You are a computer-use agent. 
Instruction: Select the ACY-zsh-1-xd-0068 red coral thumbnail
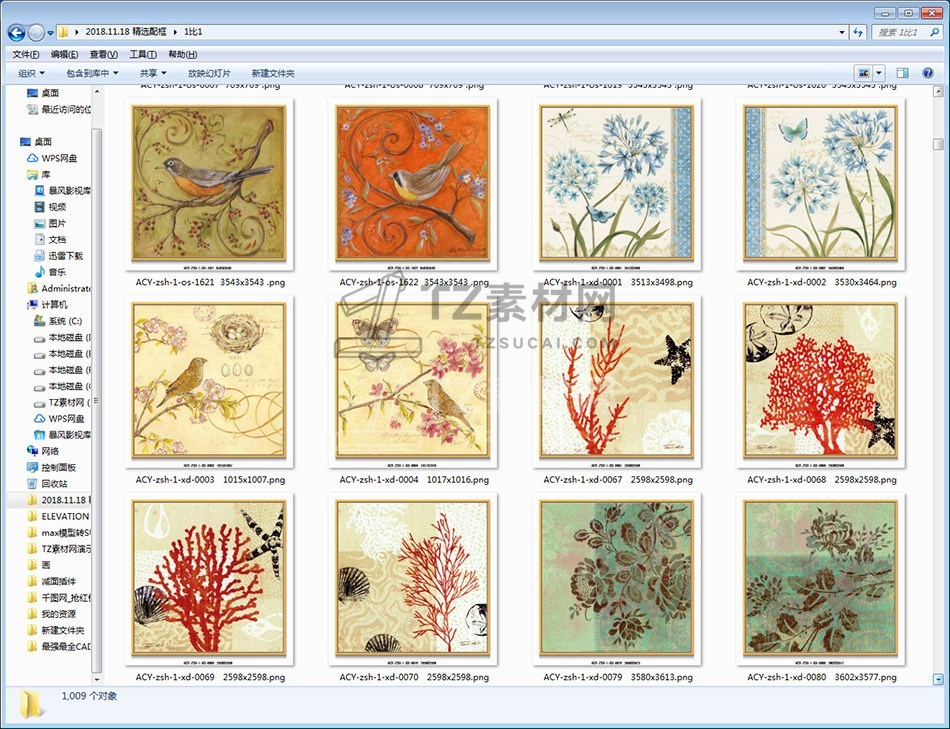(x=820, y=383)
